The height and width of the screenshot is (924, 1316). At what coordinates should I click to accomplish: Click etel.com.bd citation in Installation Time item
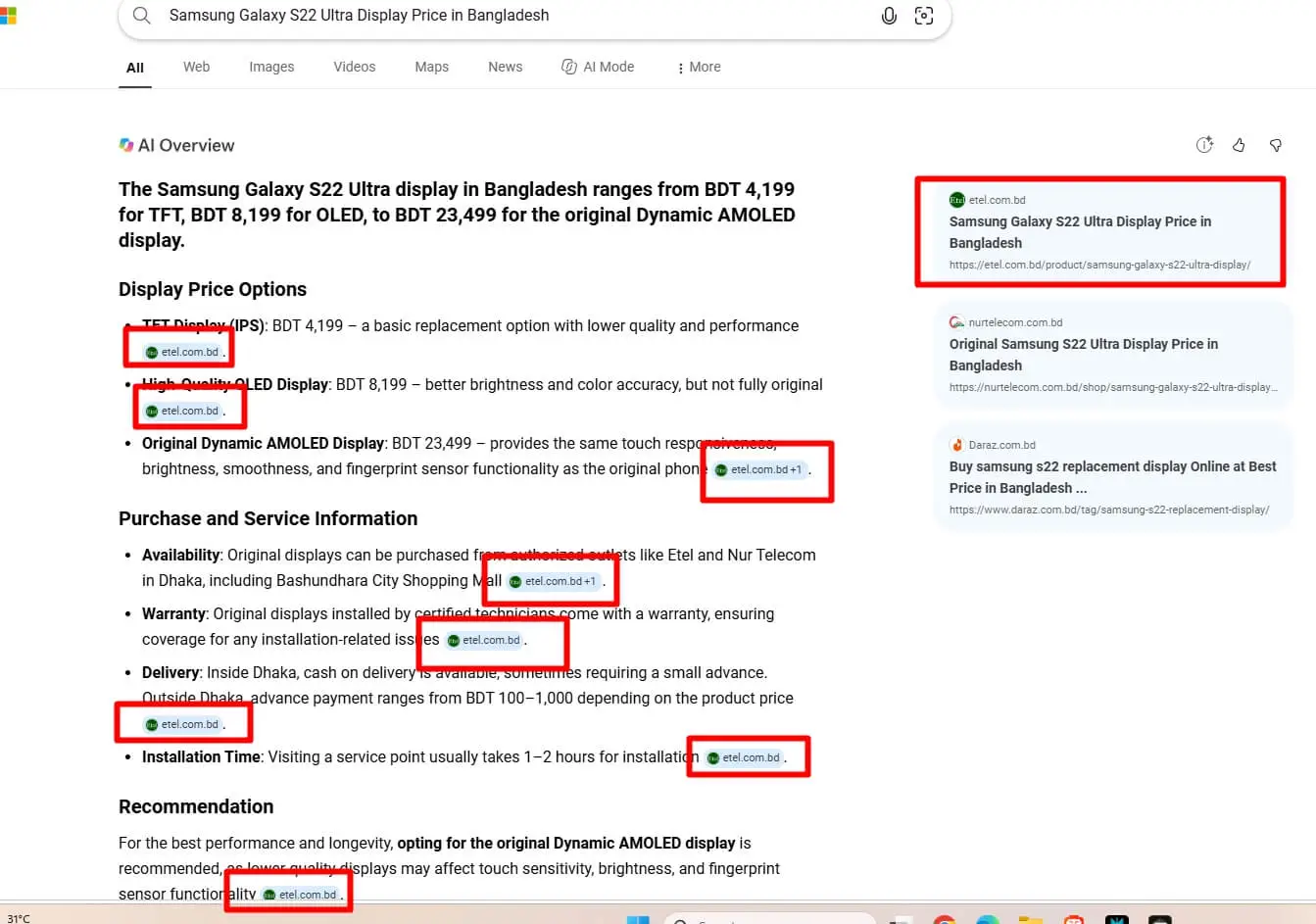click(x=744, y=757)
